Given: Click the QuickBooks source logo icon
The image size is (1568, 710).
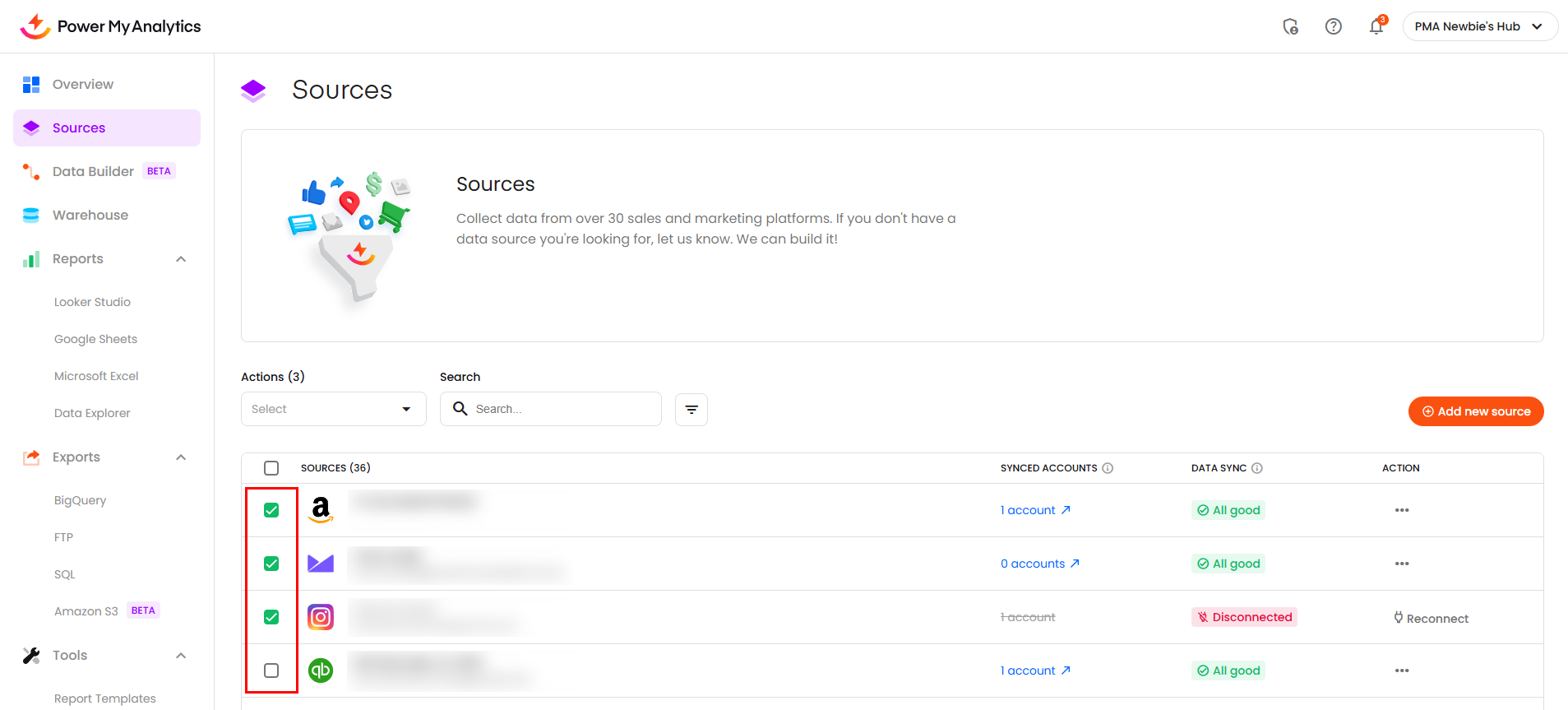Looking at the screenshot, I should click(321, 671).
